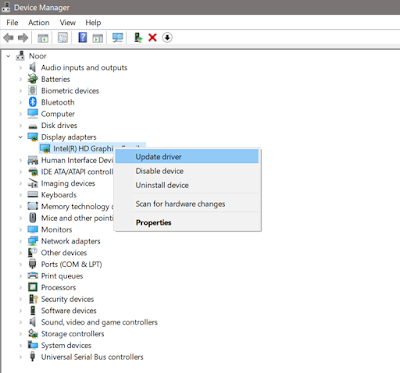Click the Storage controllers icon
The height and width of the screenshot is (373, 400).
coord(33,333)
